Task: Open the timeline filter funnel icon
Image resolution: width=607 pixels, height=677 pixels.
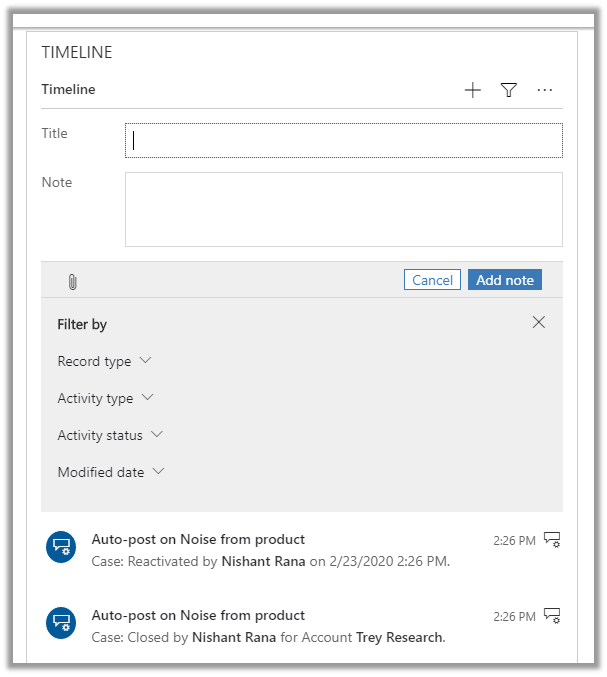Action: (509, 91)
